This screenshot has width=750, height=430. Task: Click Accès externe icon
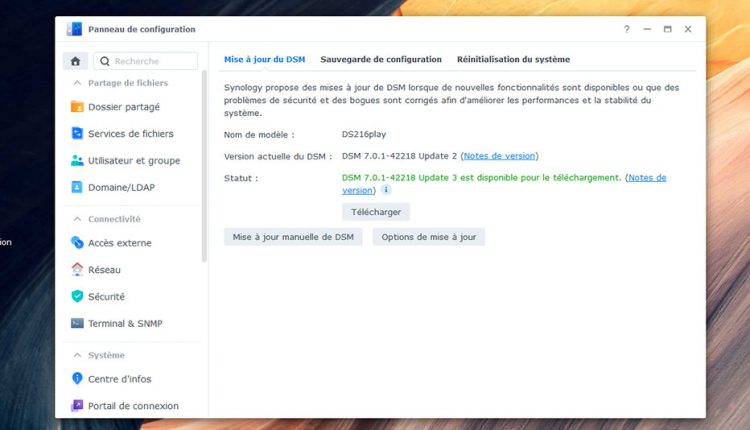(x=77, y=243)
